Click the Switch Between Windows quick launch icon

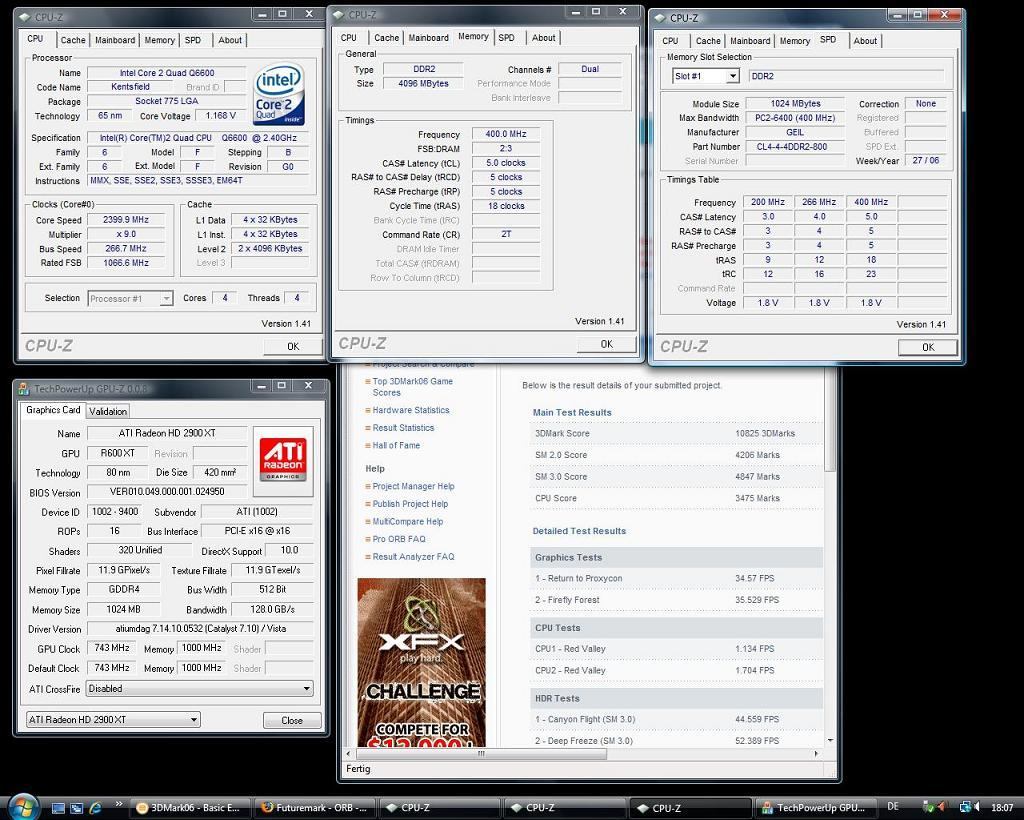(x=76, y=808)
